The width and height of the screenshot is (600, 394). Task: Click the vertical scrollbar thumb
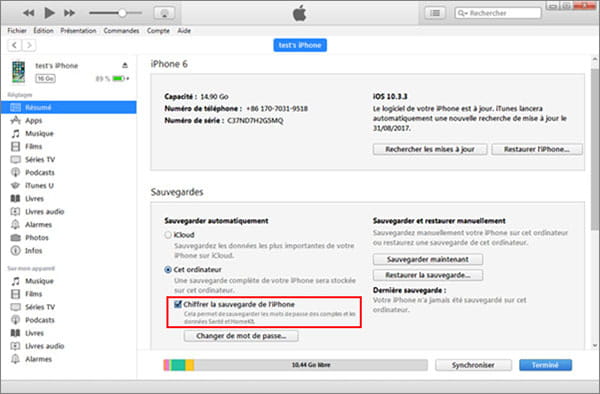(595, 149)
